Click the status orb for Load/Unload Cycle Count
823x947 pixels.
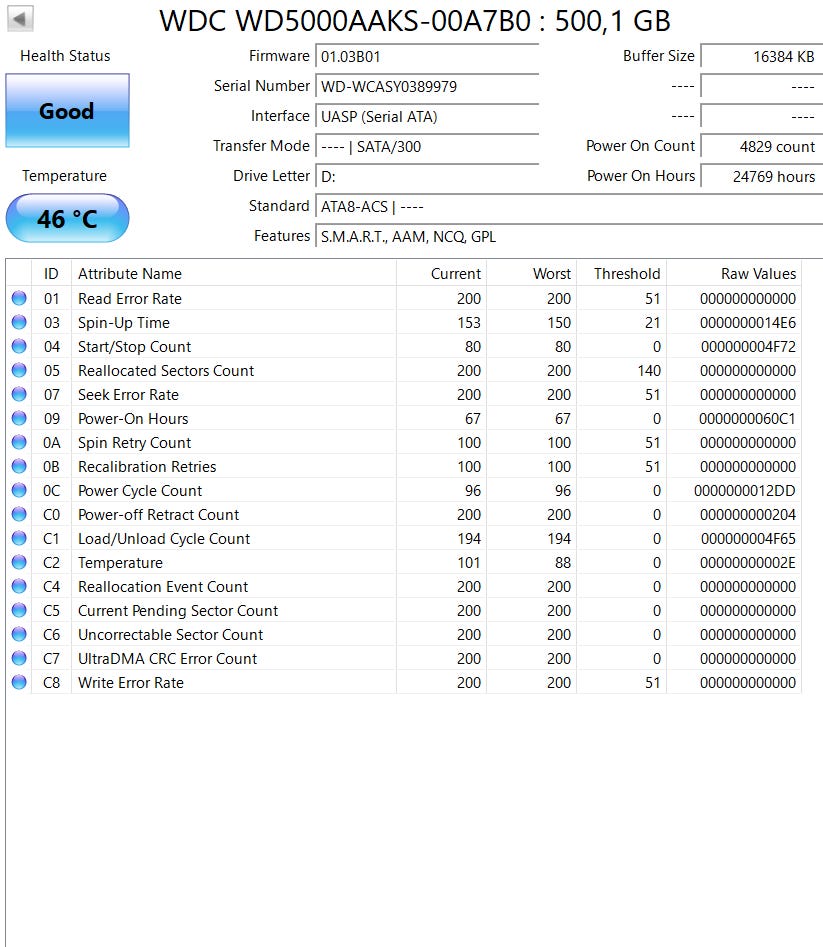(19, 538)
